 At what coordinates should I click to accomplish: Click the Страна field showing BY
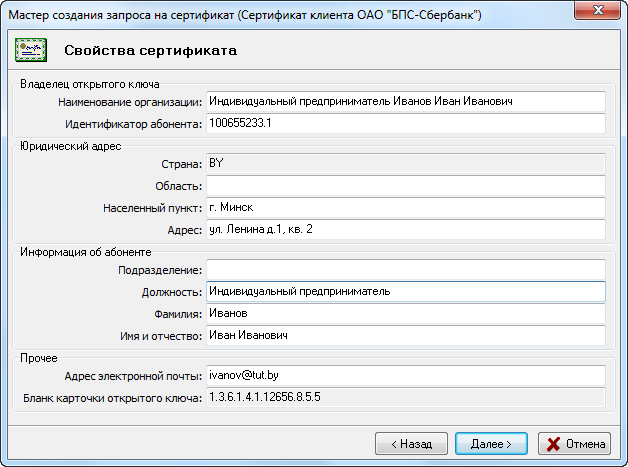(x=405, y=163)
